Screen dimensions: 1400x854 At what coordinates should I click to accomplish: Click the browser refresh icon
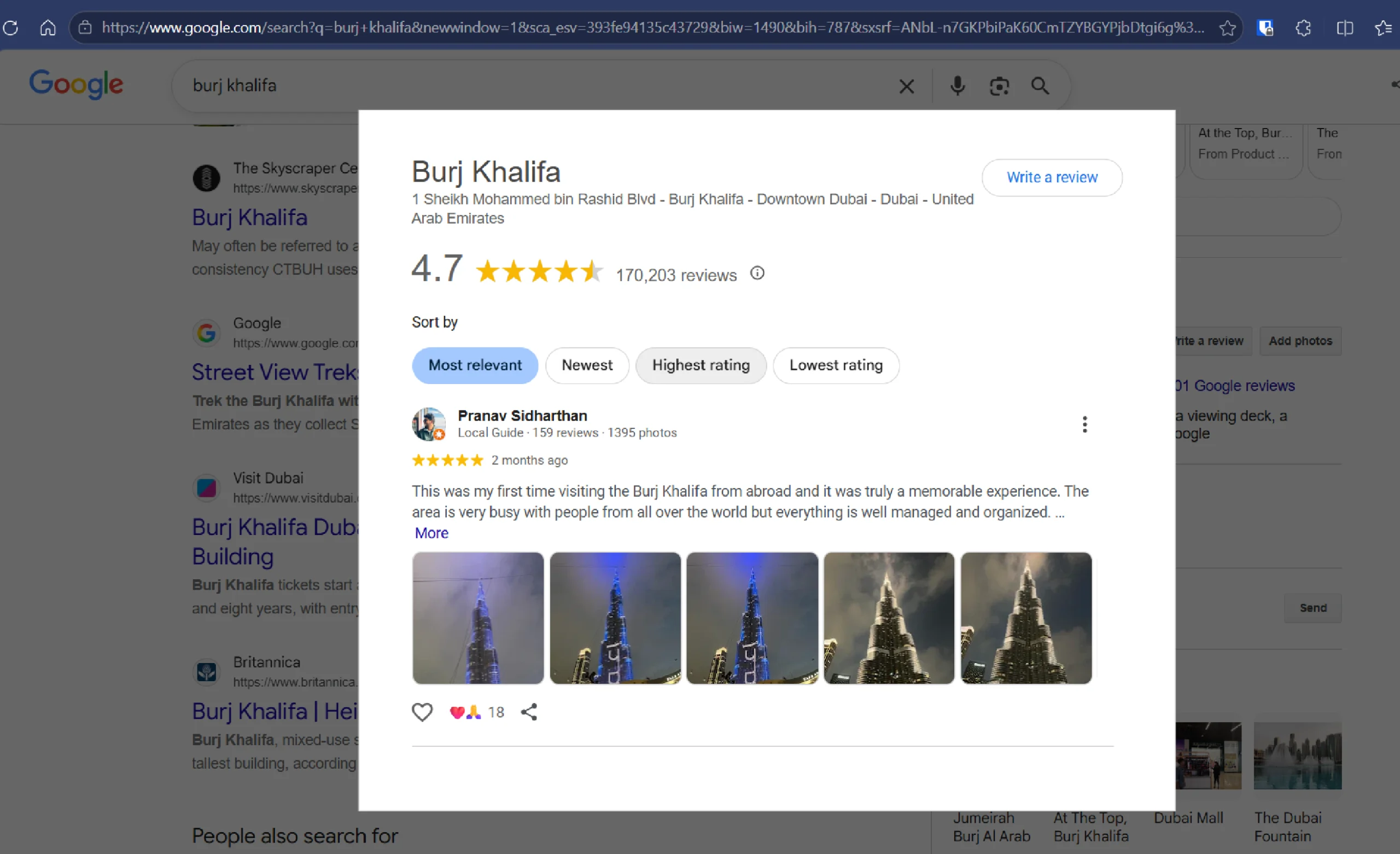pyautogui.click(x=11, y=27)
